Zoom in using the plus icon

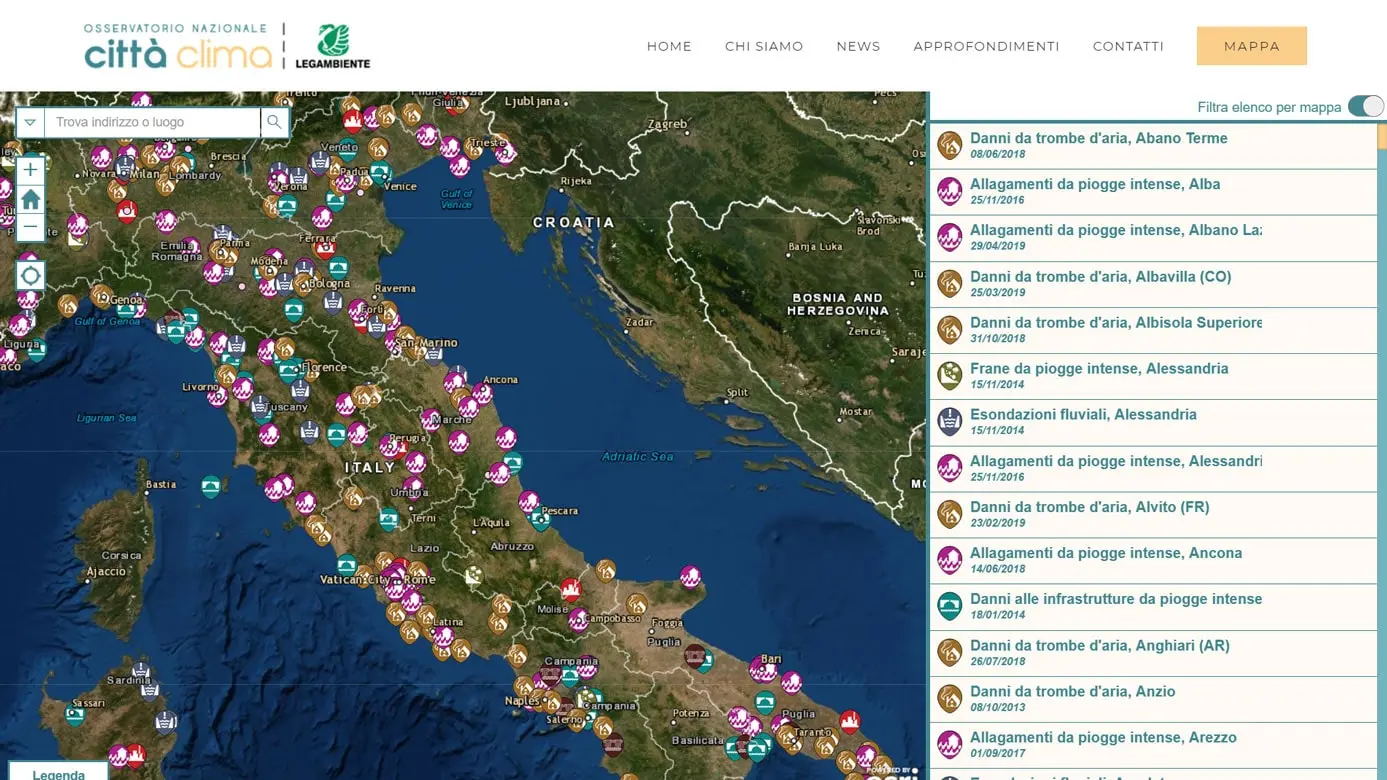click(29, 169)
